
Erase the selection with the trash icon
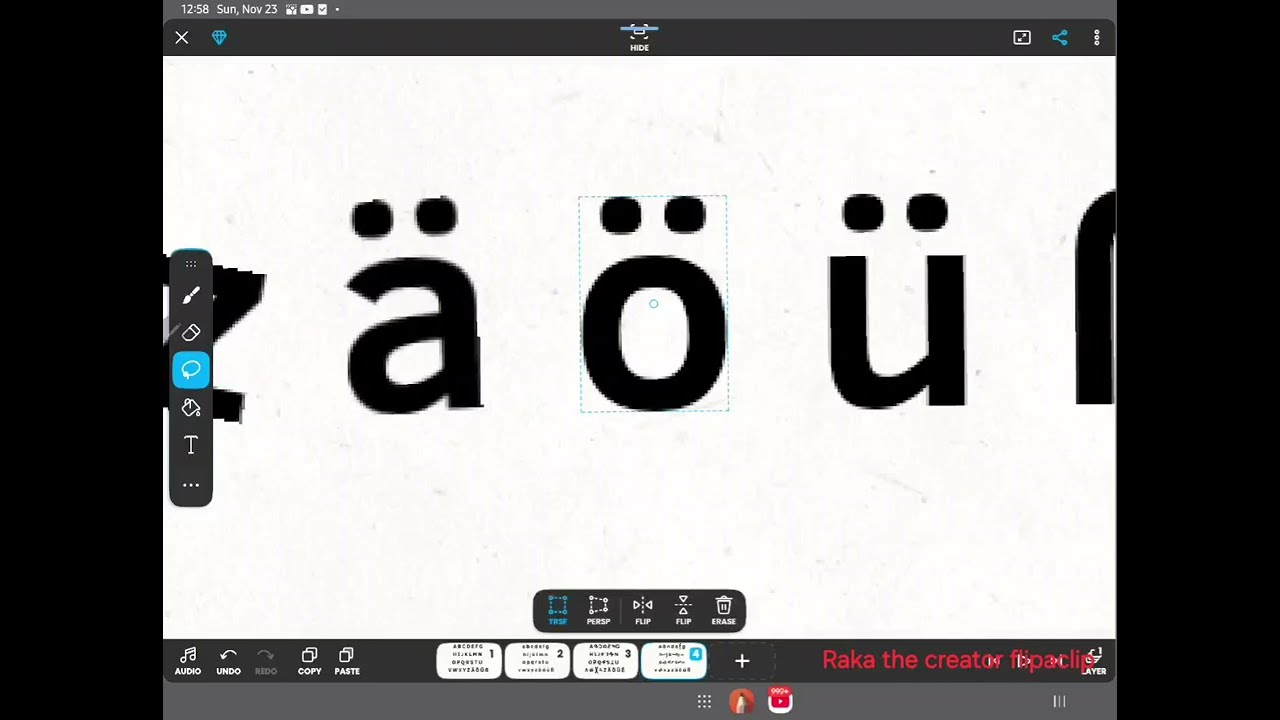(x=724, y=611)
